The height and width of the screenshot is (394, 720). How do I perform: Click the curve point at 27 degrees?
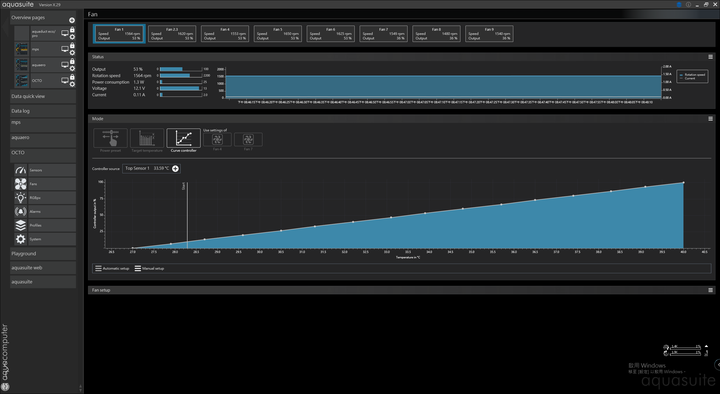(x=133, y=248)
